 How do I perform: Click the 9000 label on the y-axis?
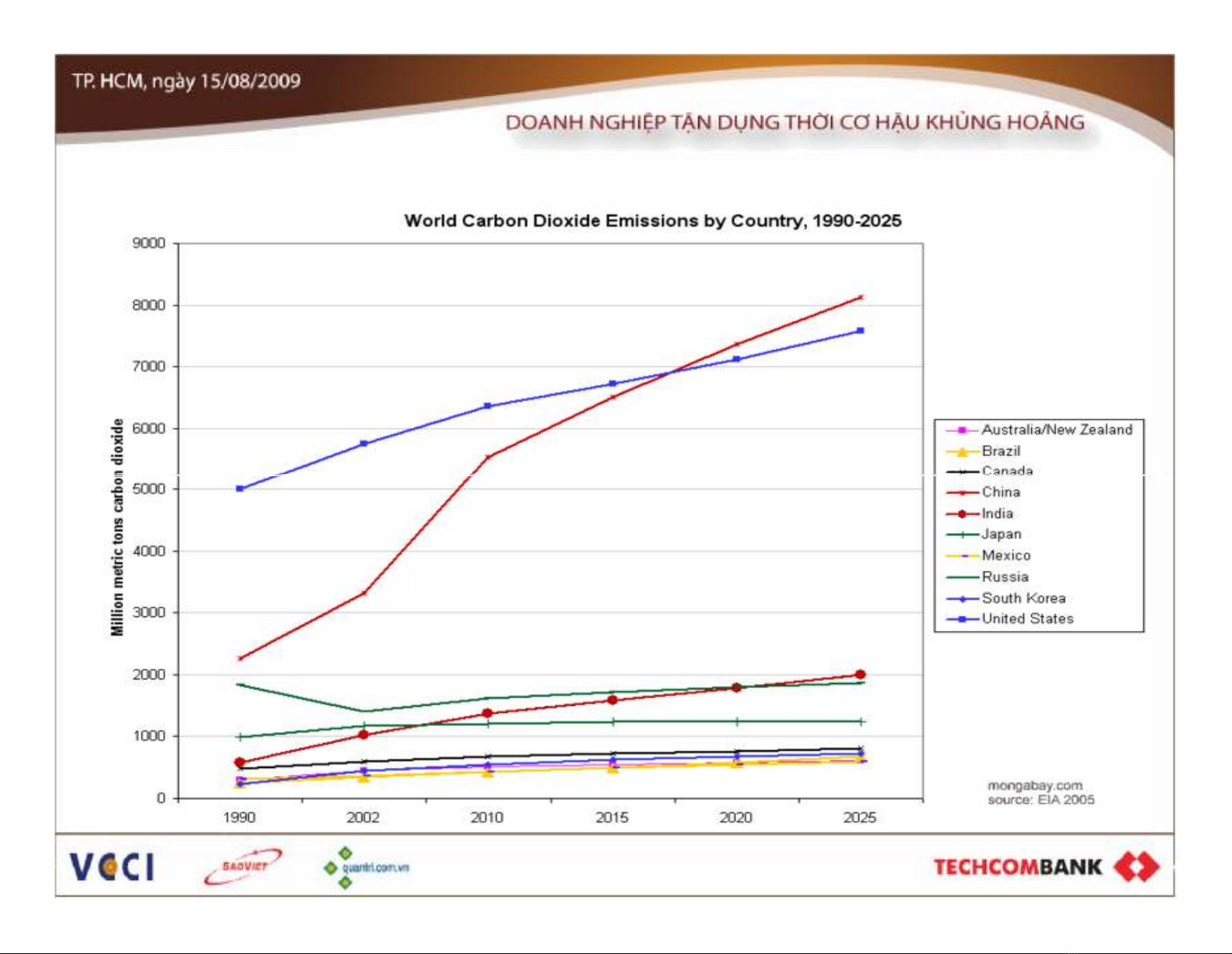point(149,244)
